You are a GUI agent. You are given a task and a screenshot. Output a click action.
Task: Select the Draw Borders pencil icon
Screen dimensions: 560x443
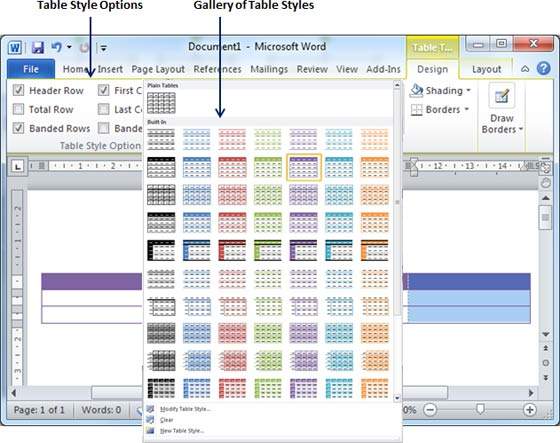[x=502, y=96]
